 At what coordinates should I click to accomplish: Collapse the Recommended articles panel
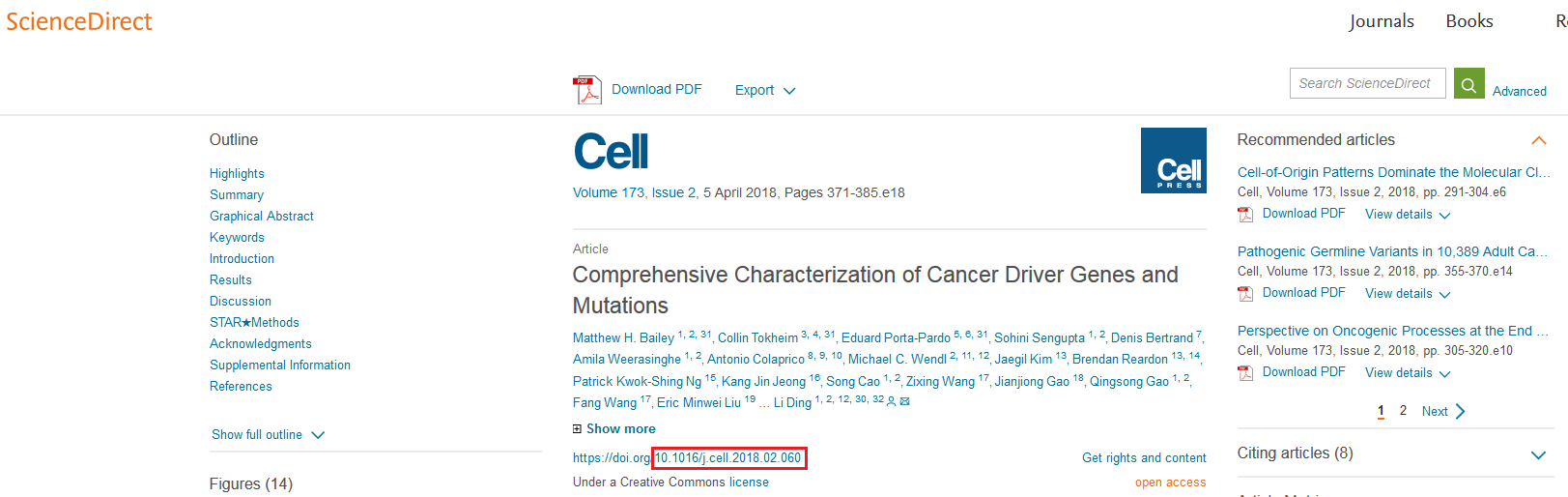click(x=1539, y=140)
